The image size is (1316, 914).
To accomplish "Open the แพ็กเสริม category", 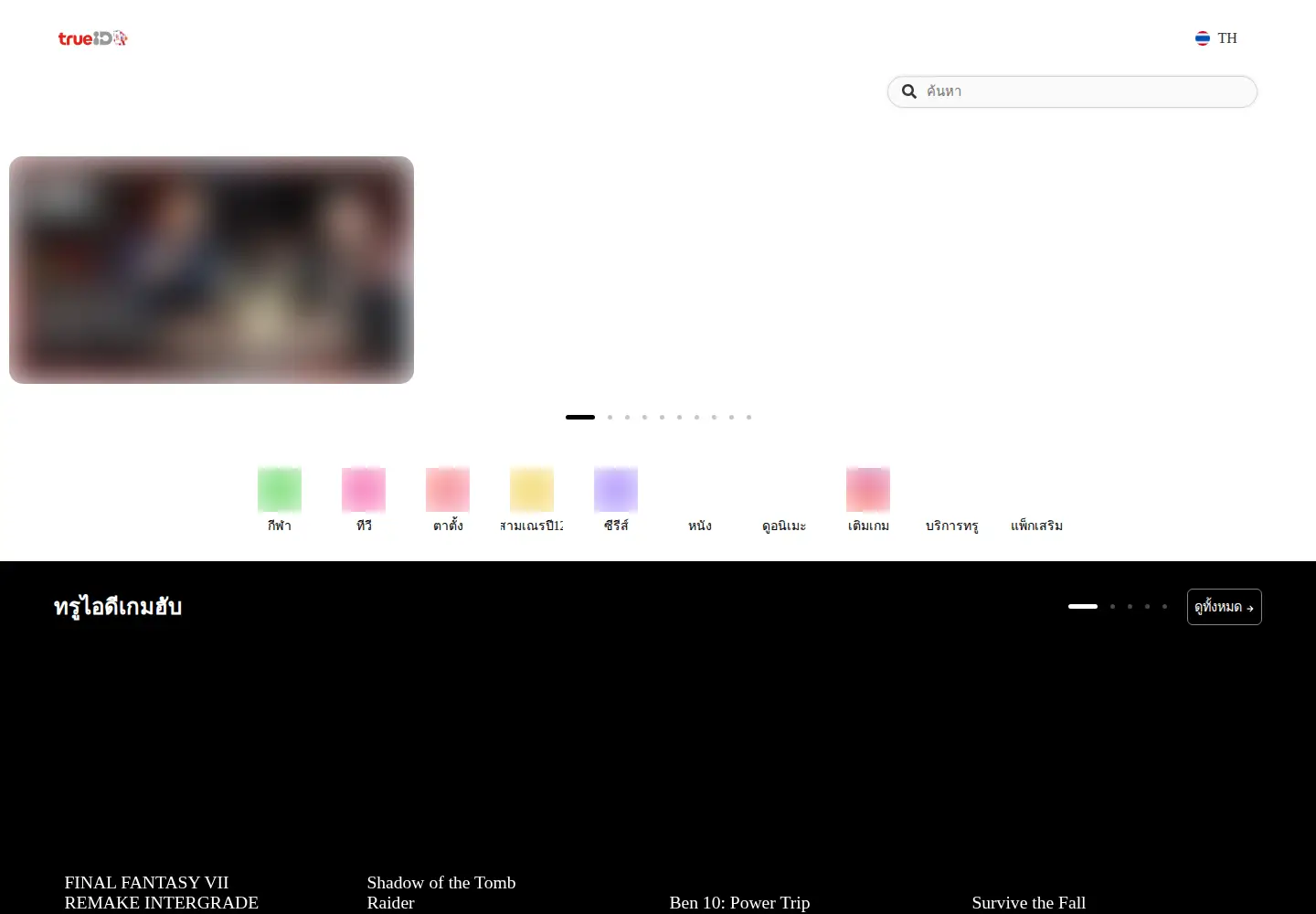I will coord(1036,526).
